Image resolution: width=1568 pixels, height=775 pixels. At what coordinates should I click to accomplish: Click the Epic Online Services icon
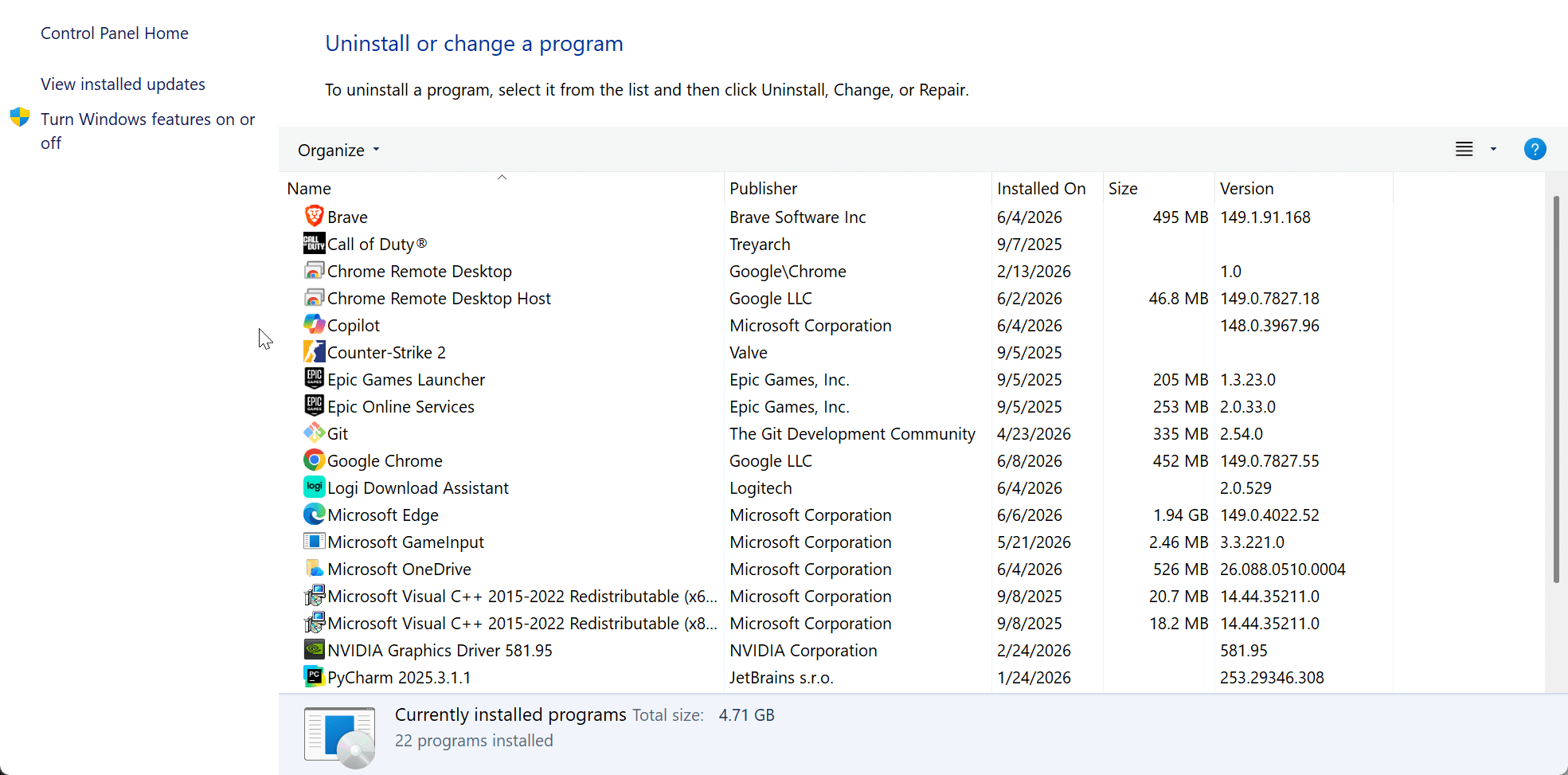pyautogui.click(x=315, y=405)
